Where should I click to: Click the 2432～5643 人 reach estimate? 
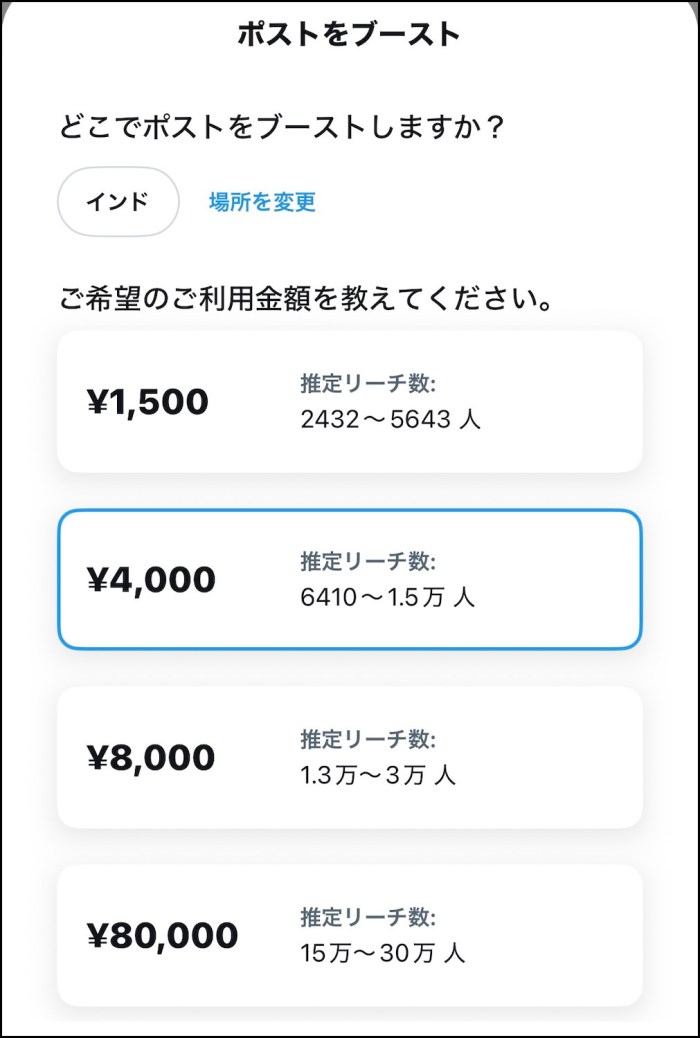pos(391,420)
